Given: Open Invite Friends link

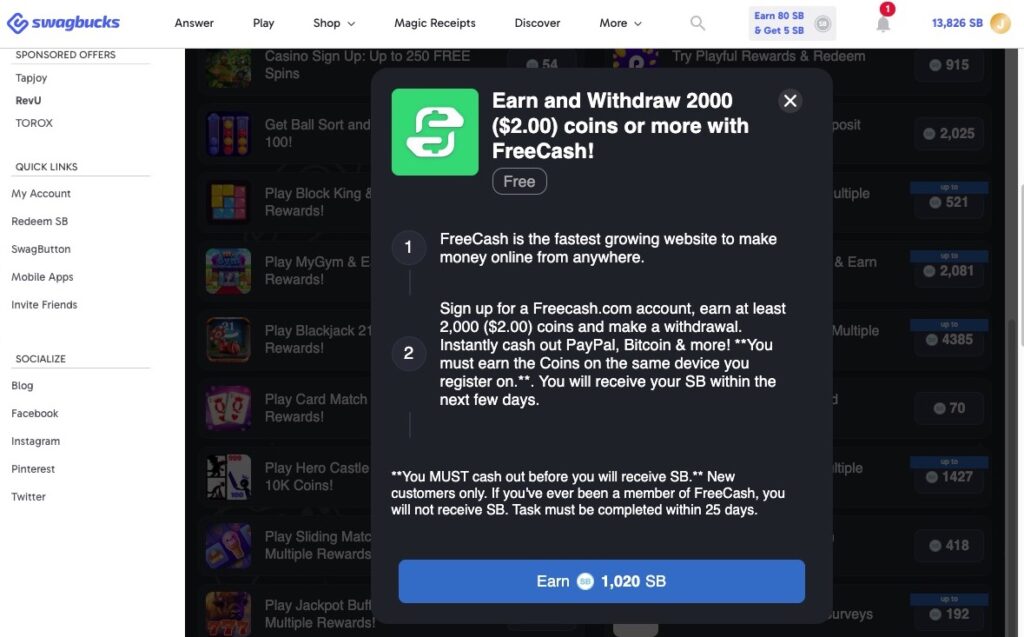Looking at the screenshot, I should pos(44,304).
